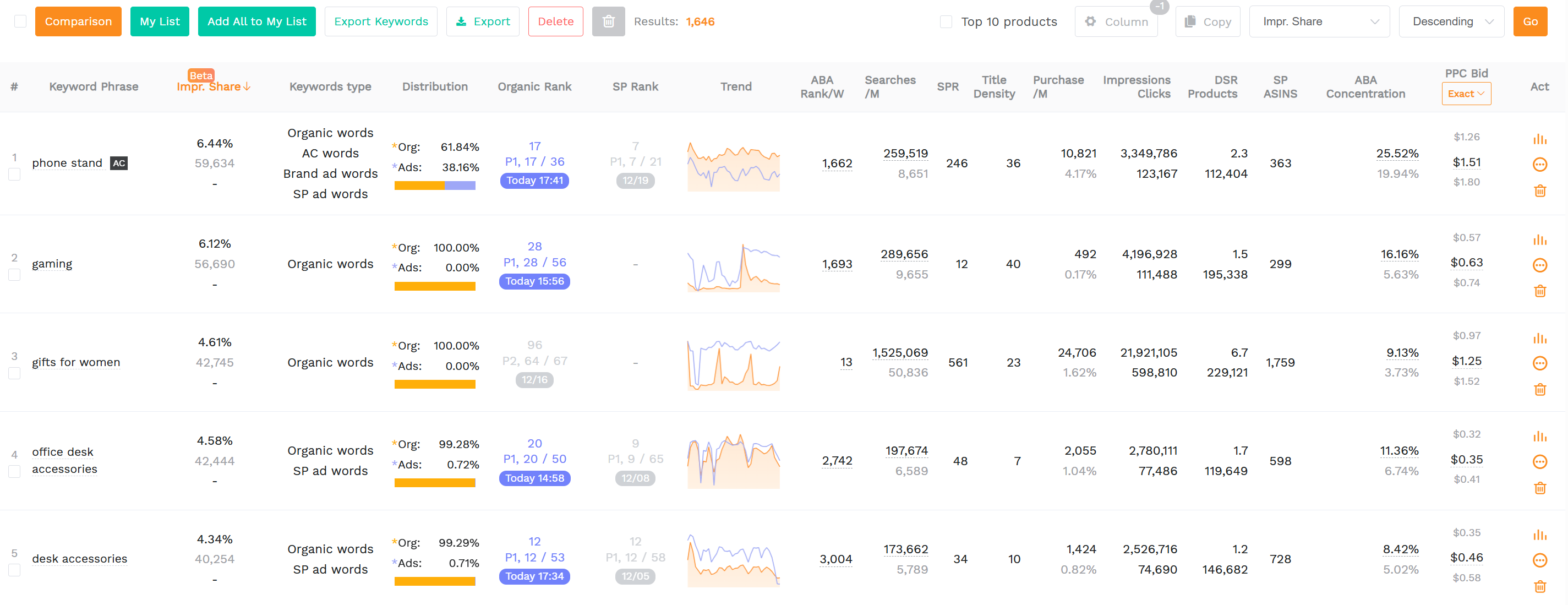The height and width of the screenshot is (605, 1568).
Task: Enable the Top 10 products checkbox
Action: [946, 21]
